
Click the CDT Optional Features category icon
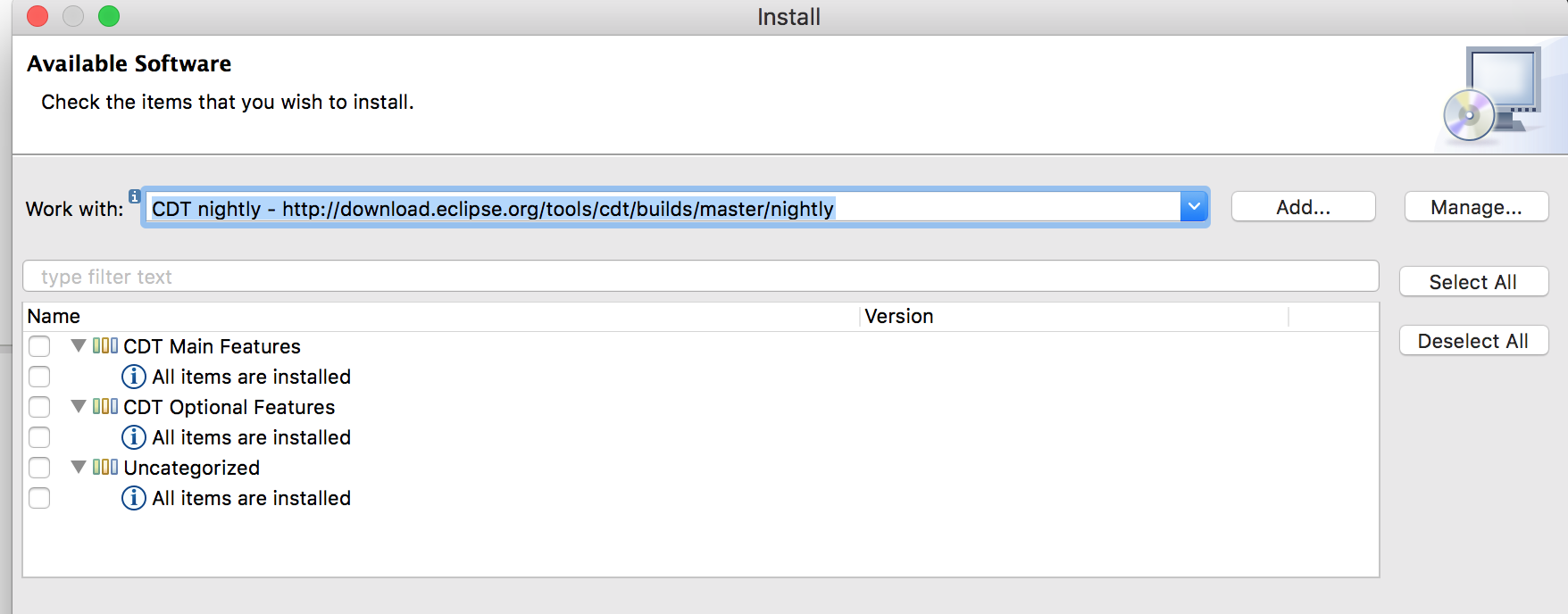105,406
